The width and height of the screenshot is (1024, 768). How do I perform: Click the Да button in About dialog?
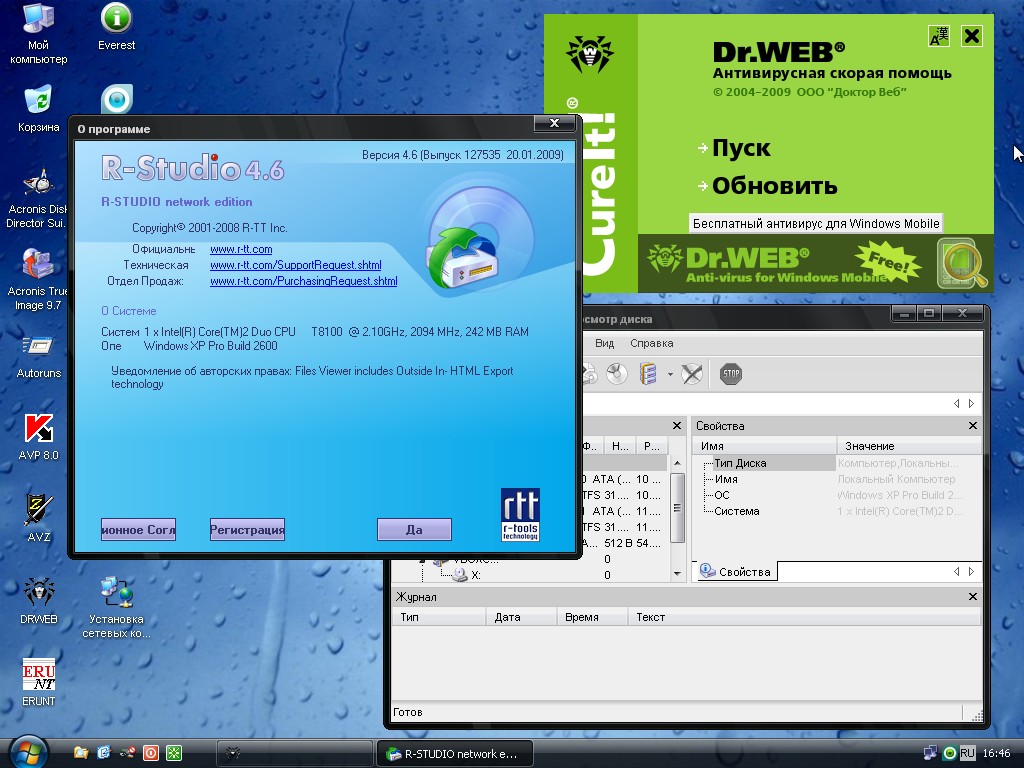coord(414,530)
